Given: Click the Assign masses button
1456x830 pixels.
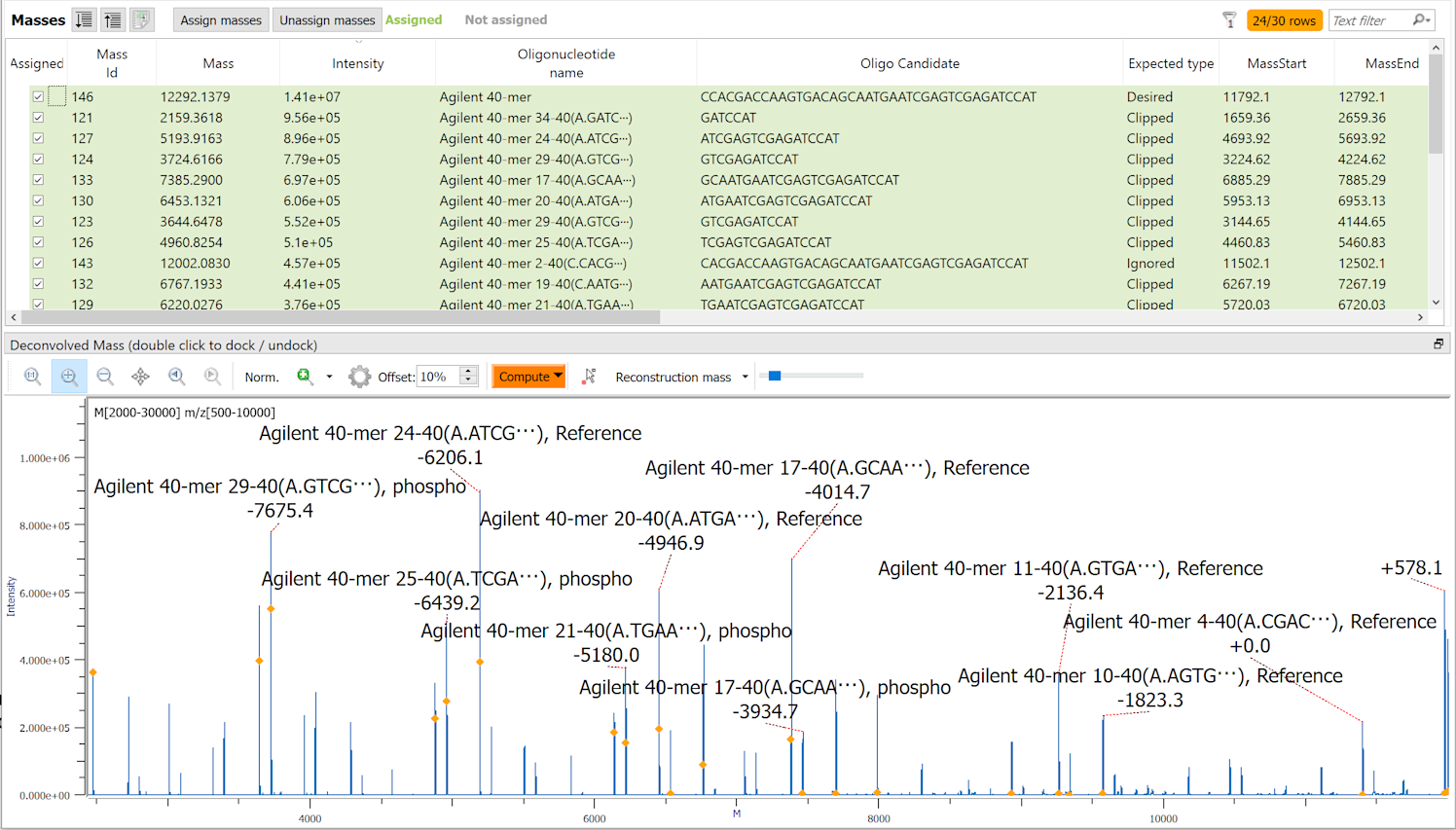Looking at the screenshot, I should [221, 20].
